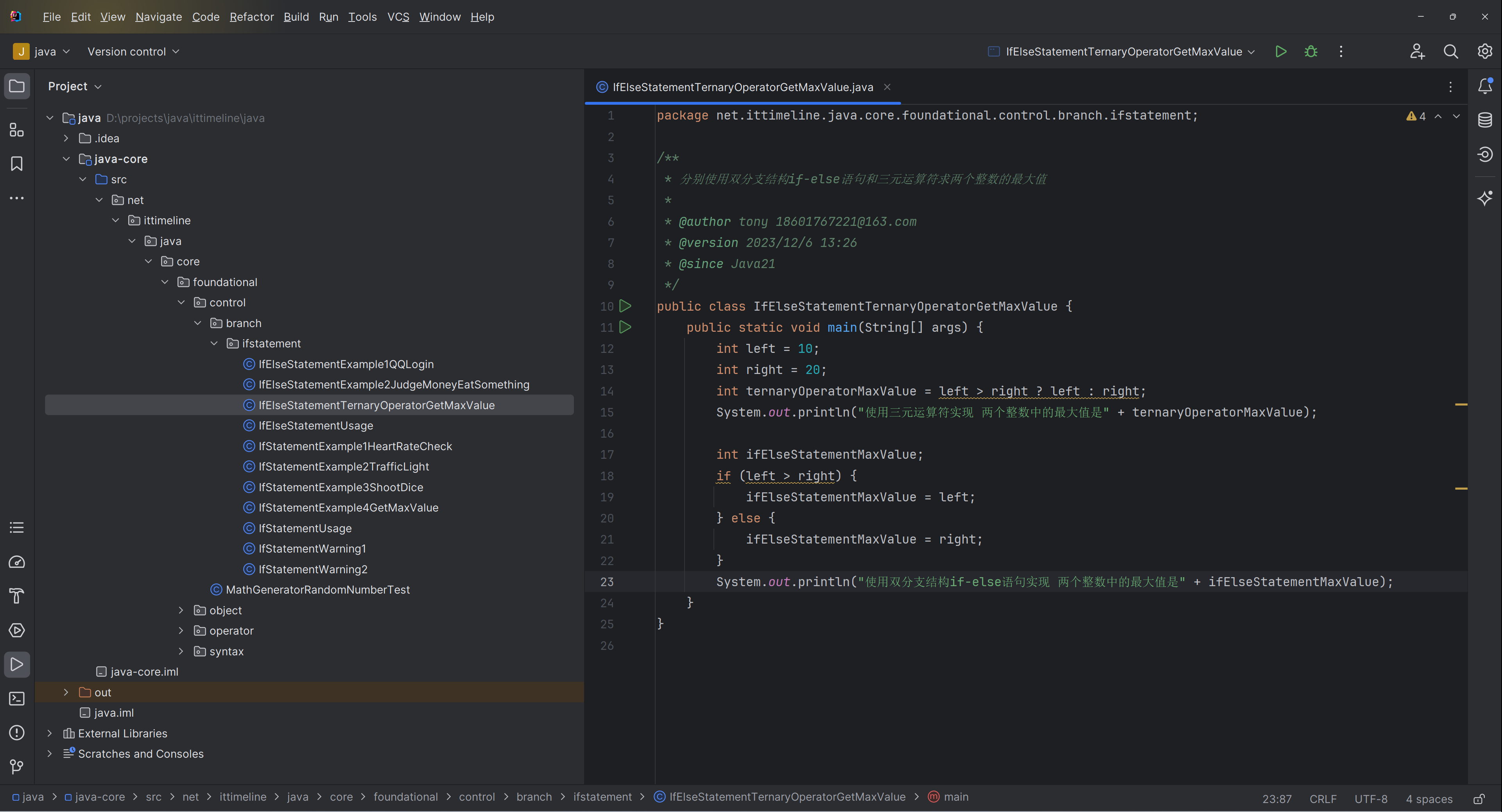The width and height of the screenshot is (1502, 812).
Task: Click UTF-8 encoding in status bar
Action: [x=1370, y=799]
